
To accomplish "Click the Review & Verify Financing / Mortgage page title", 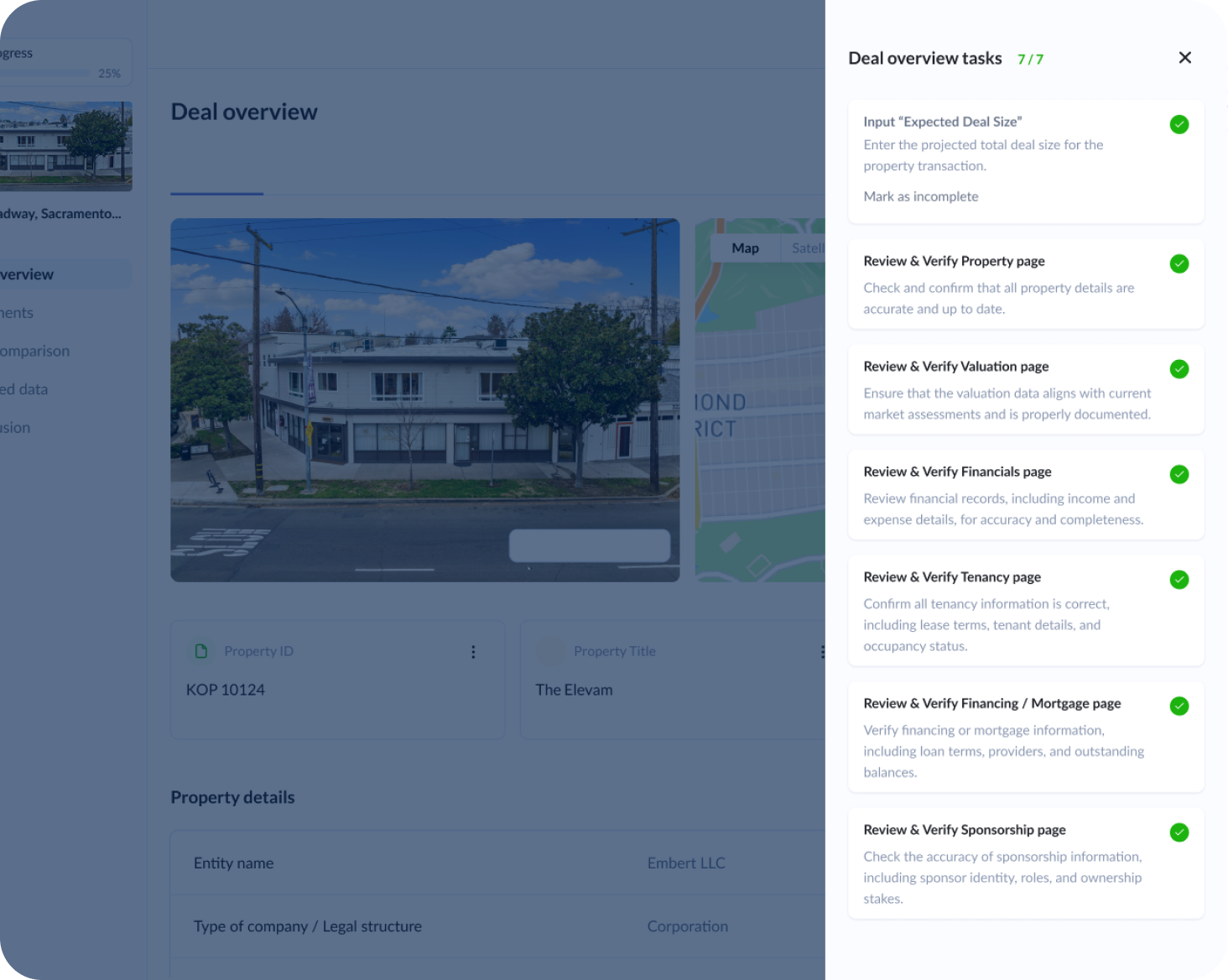I will tap(992, 703).
